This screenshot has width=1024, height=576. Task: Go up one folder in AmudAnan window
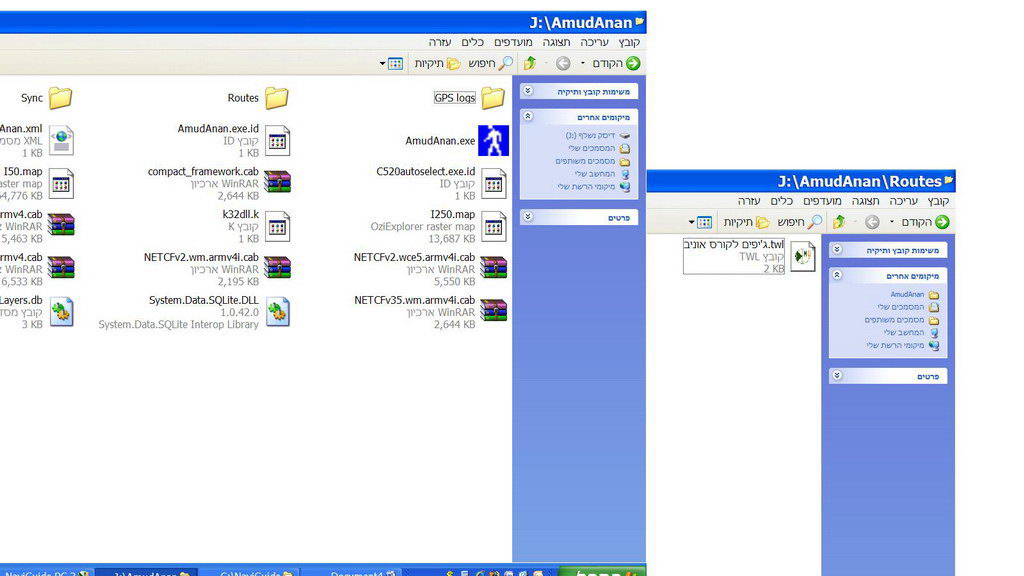point(530,63)
